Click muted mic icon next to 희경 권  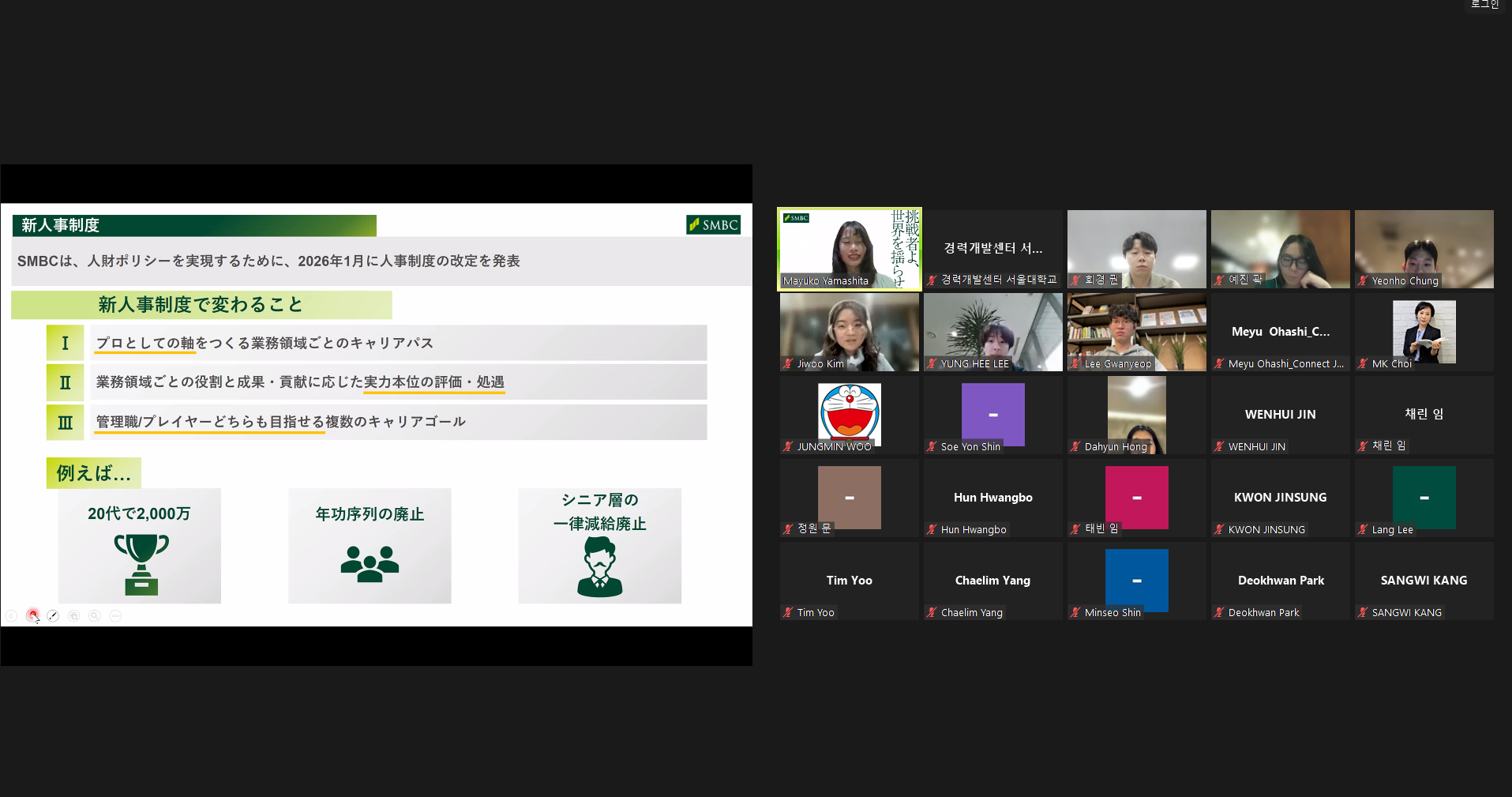click(1076, 280)
